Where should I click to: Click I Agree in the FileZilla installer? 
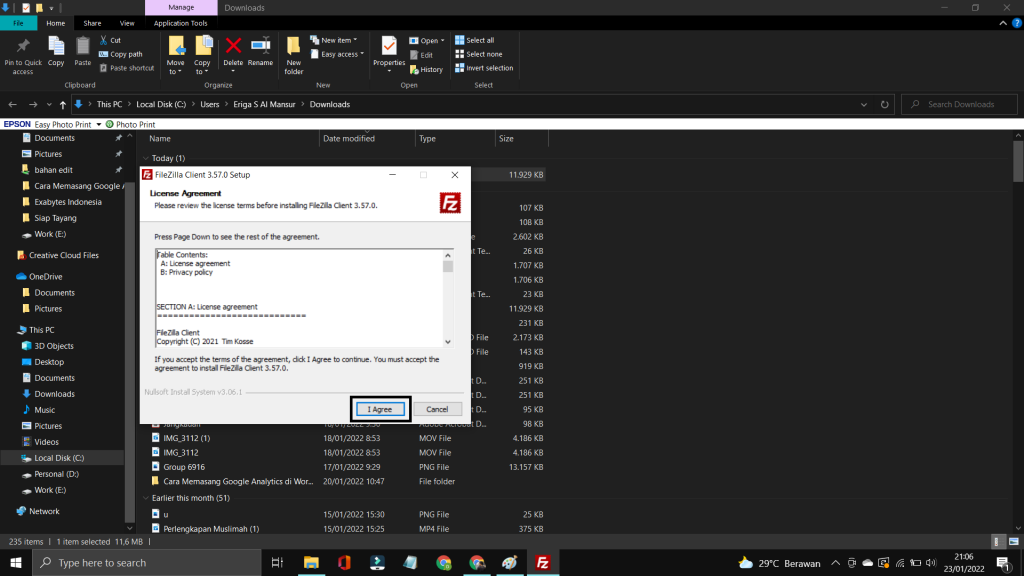pos(379,408)
